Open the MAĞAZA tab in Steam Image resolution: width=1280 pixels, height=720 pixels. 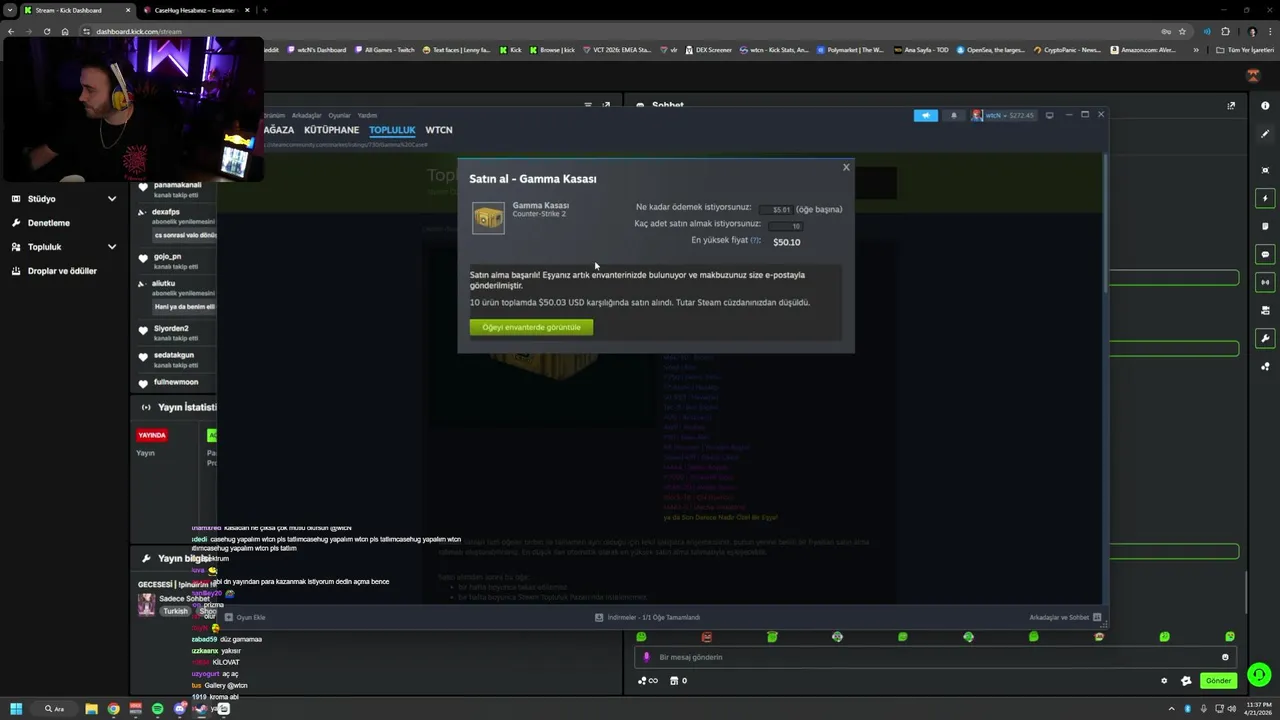pyautogui.click(x=279, y=130)
